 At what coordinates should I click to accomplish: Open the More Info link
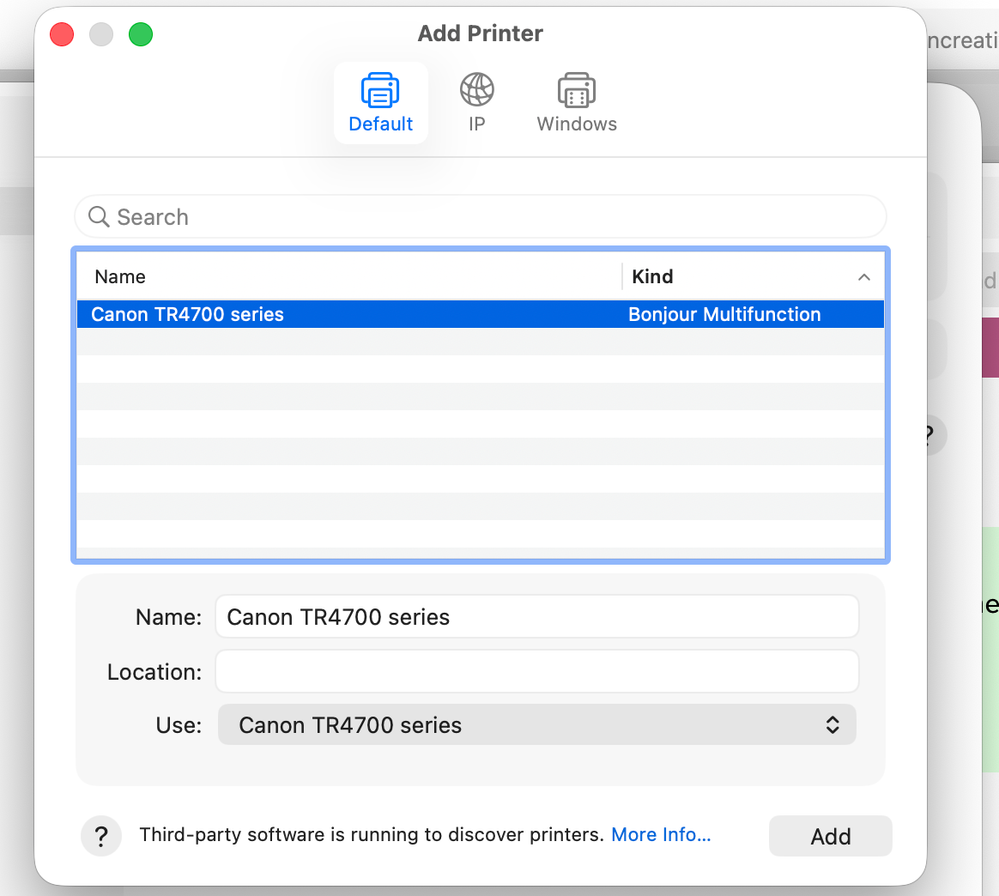[x=661, y=834]
